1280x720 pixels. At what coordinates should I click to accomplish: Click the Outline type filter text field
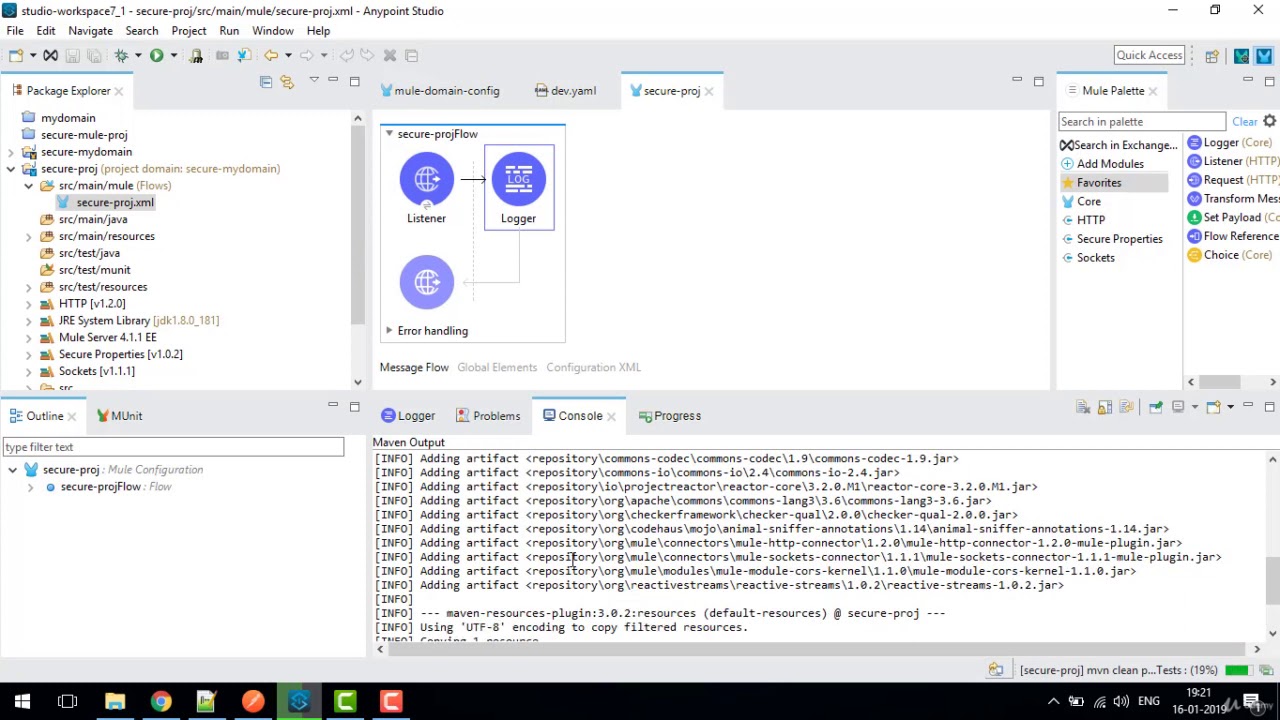coord(173,447)
